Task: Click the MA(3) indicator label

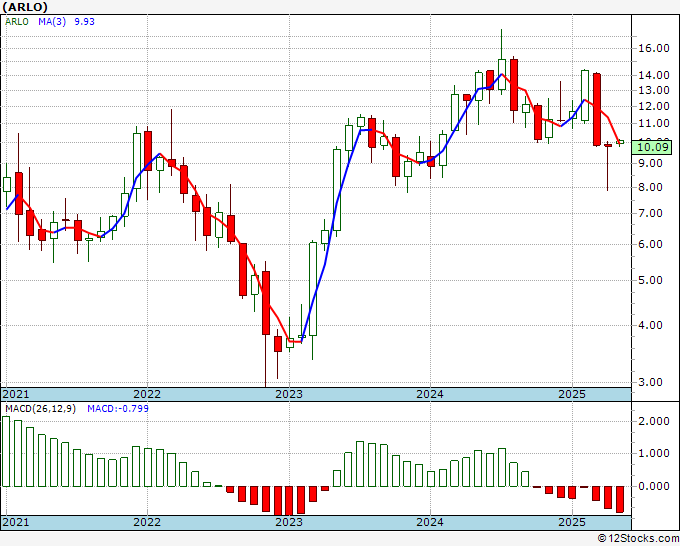Action: (52, 22)
